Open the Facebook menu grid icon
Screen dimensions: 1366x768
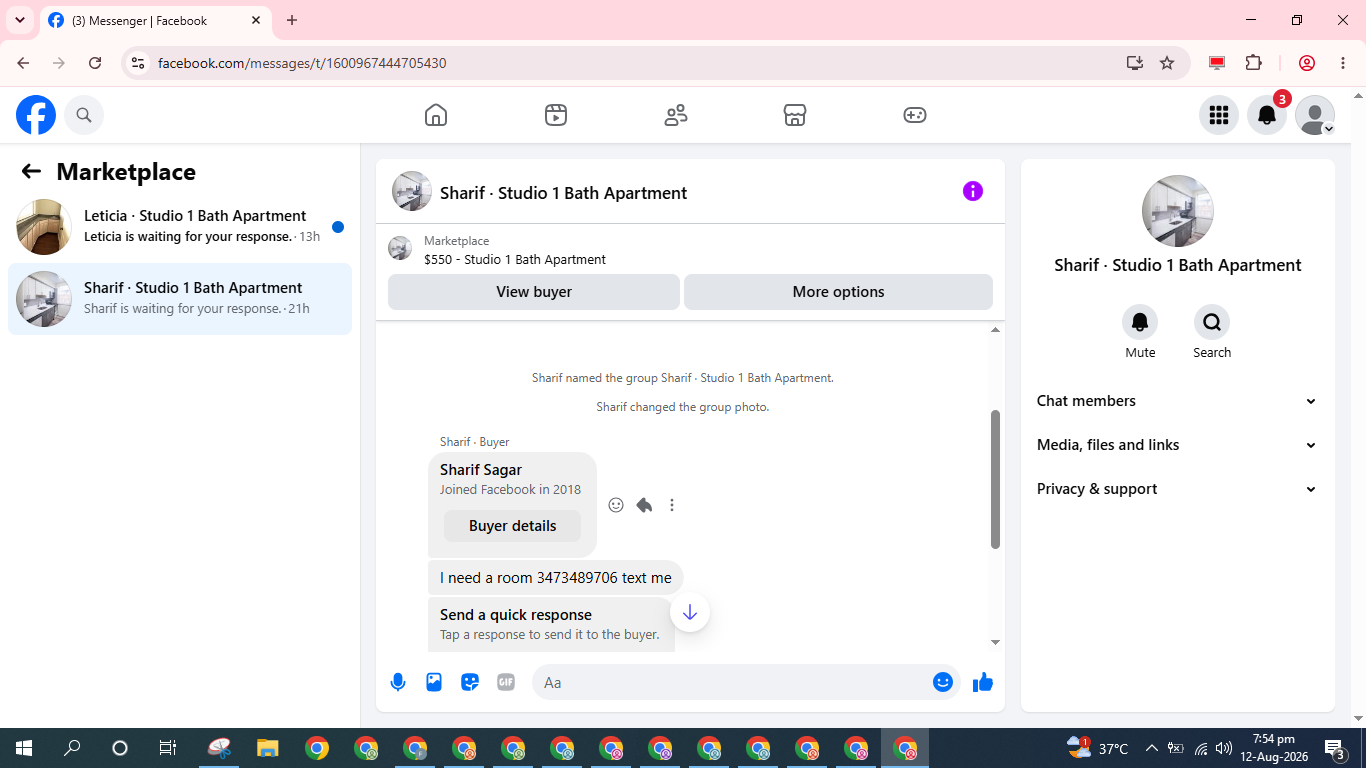(x=1219, y=115)
